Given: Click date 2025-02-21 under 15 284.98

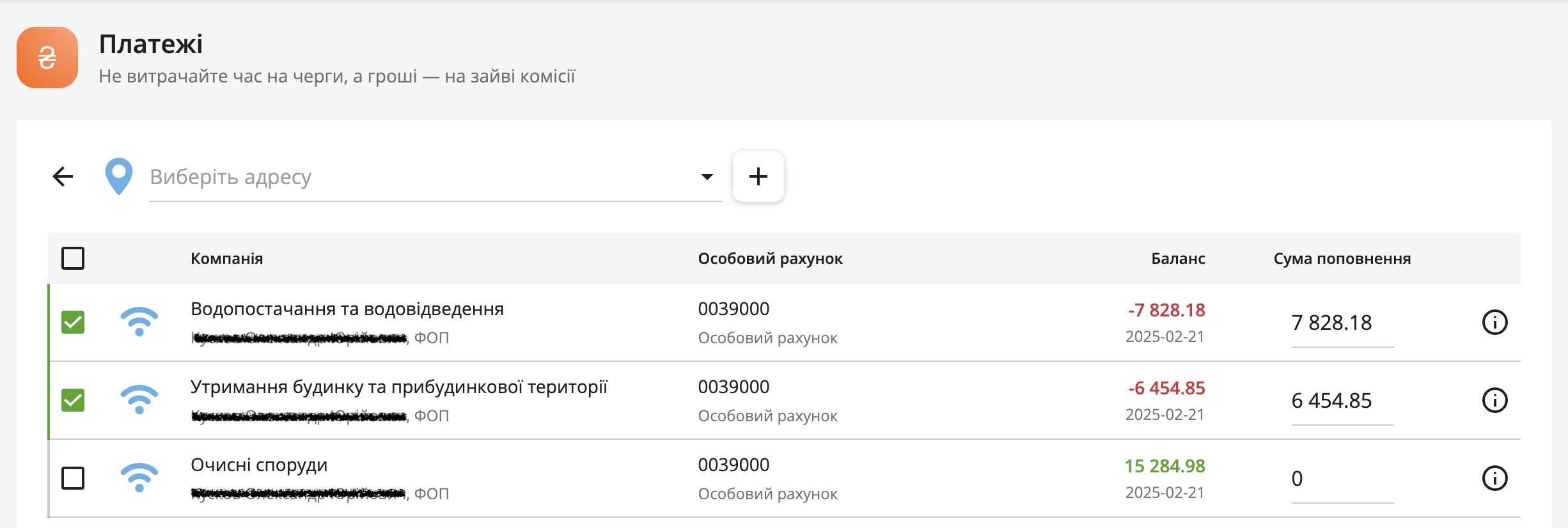Looking at the screenshot, I should [1165, 493].
